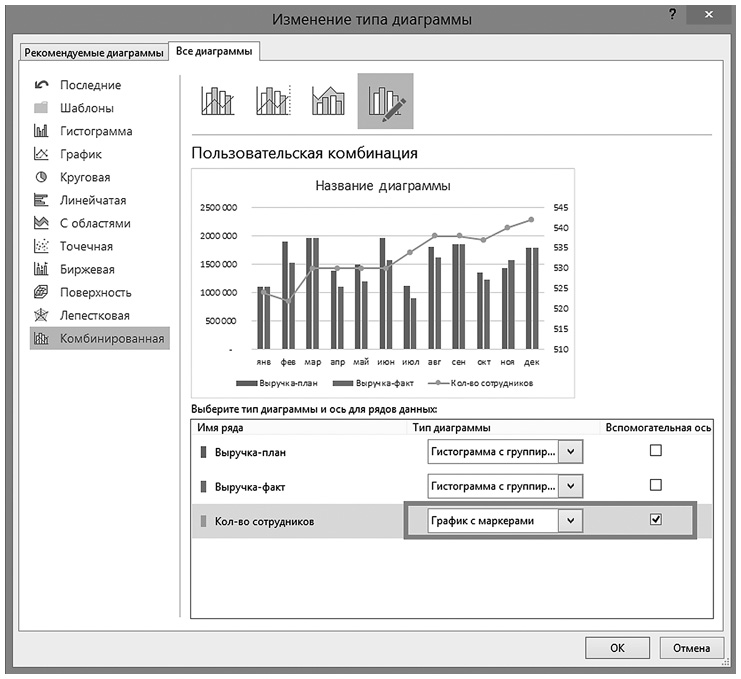741x679 pixels.
Task: Expand chart type dropdown for Выручка-факт
Action: [x=570, y=486]
